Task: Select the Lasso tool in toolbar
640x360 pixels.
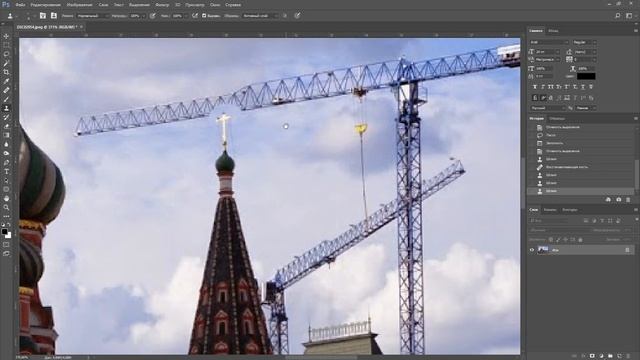Action: 6,54
